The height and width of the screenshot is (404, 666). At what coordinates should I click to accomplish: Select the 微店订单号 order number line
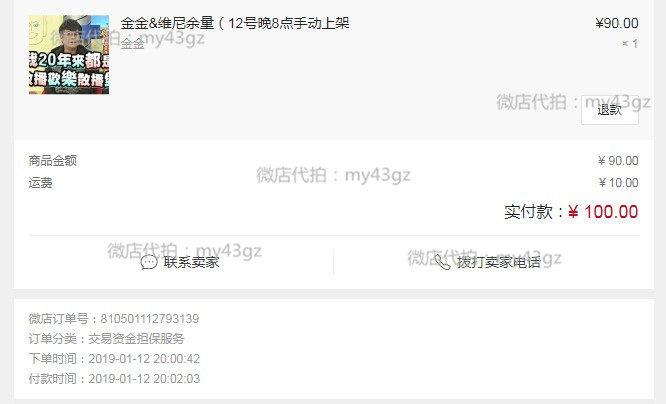(114, 318)
